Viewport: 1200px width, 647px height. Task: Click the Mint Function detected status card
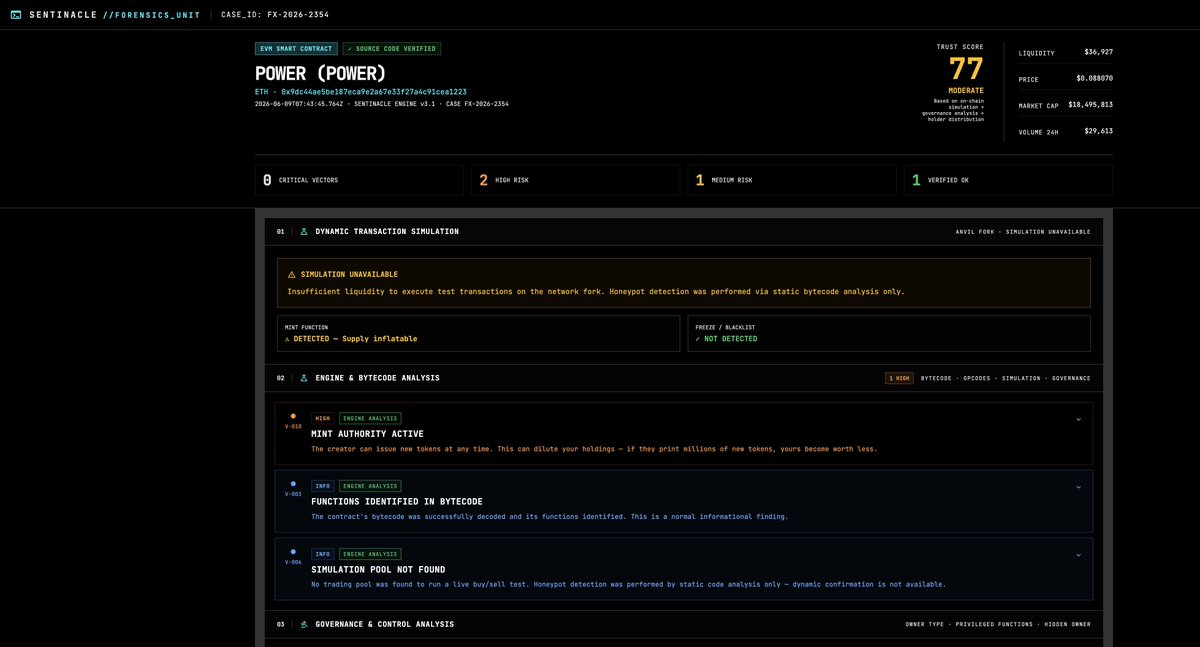(x=478, y=333)
